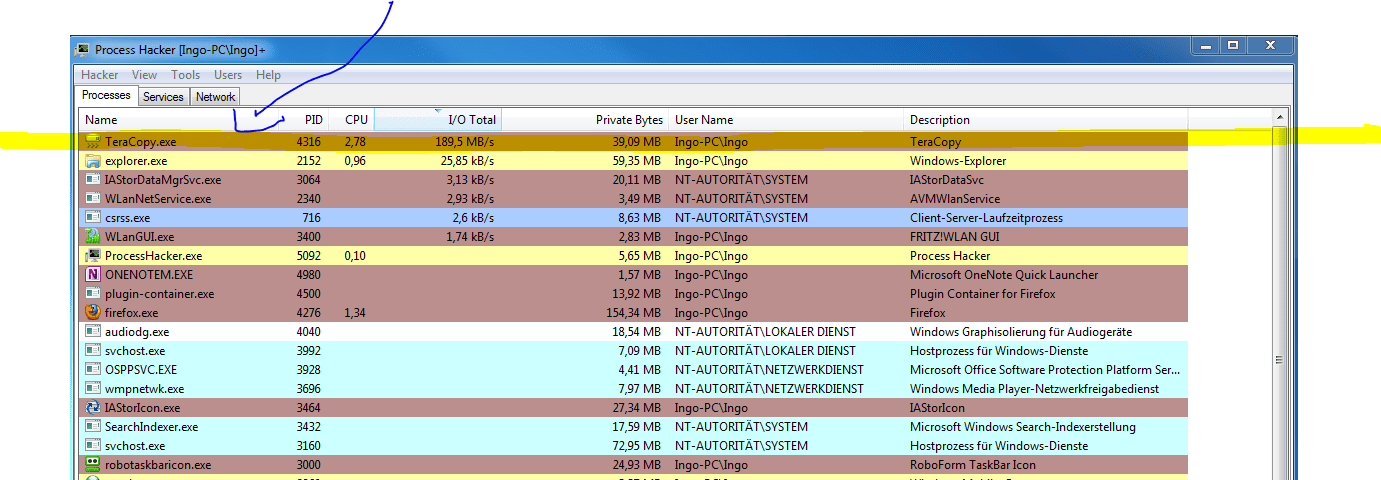
Task: Sort processes by I/O Total column
Action: [x=438, y=120]
